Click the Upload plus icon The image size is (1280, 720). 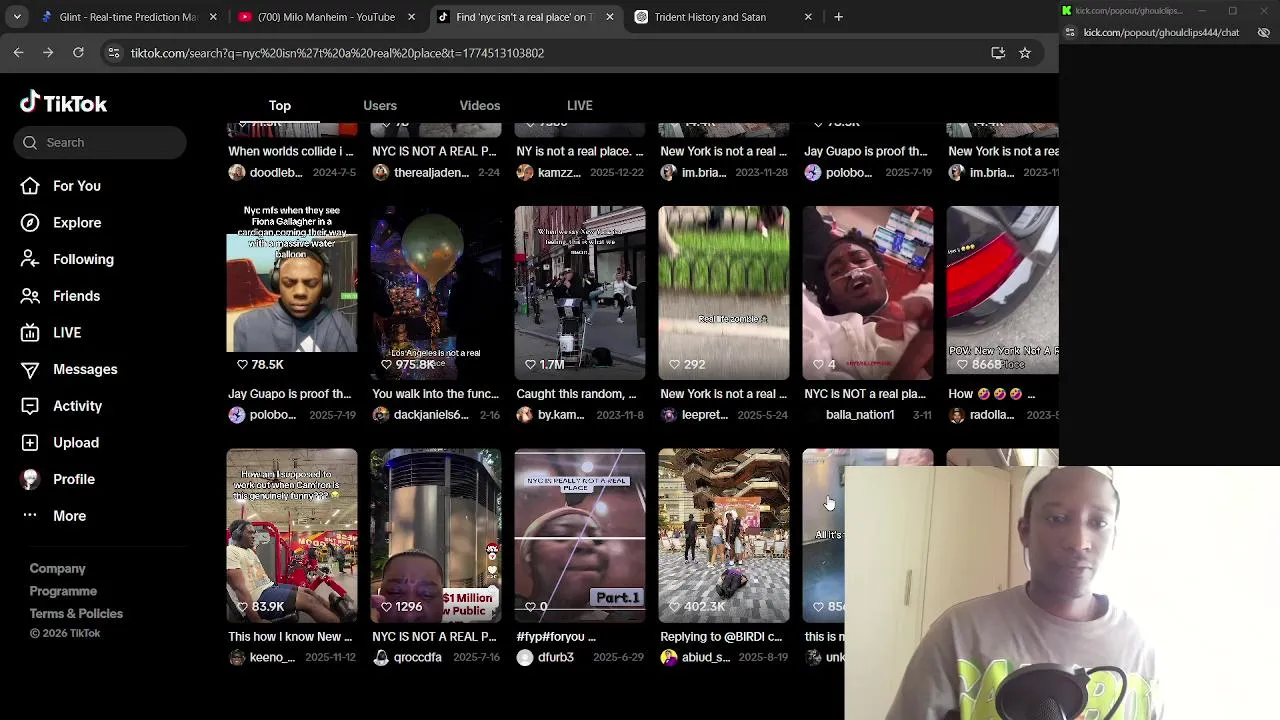pyautogui.click(x=30, y=443)
